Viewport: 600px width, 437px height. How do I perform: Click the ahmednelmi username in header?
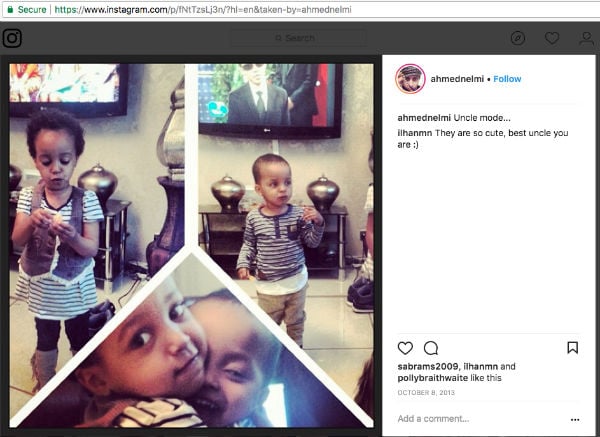(x=457, y=79)
